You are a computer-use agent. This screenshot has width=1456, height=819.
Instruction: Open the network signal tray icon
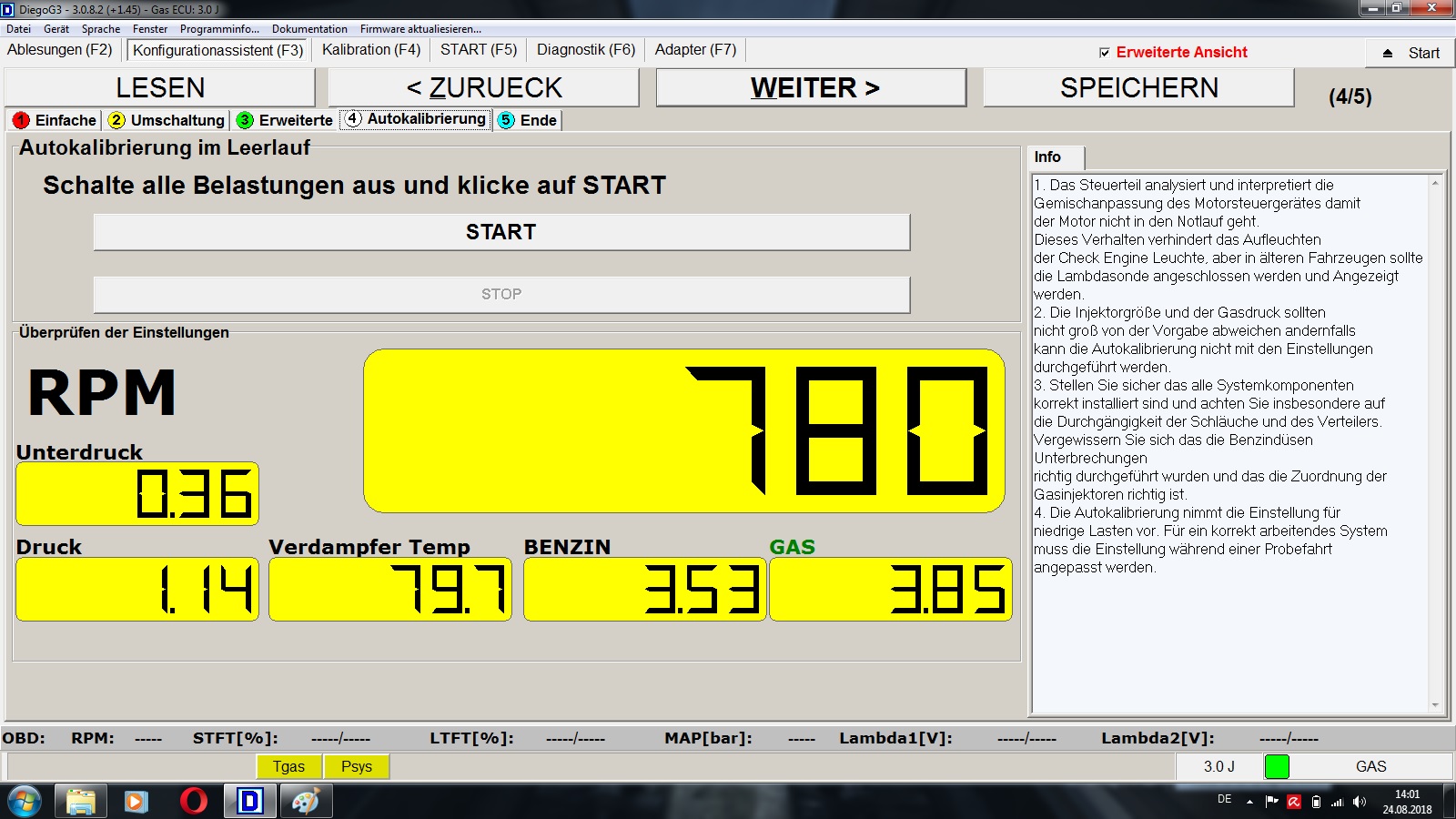point(1337,802)
